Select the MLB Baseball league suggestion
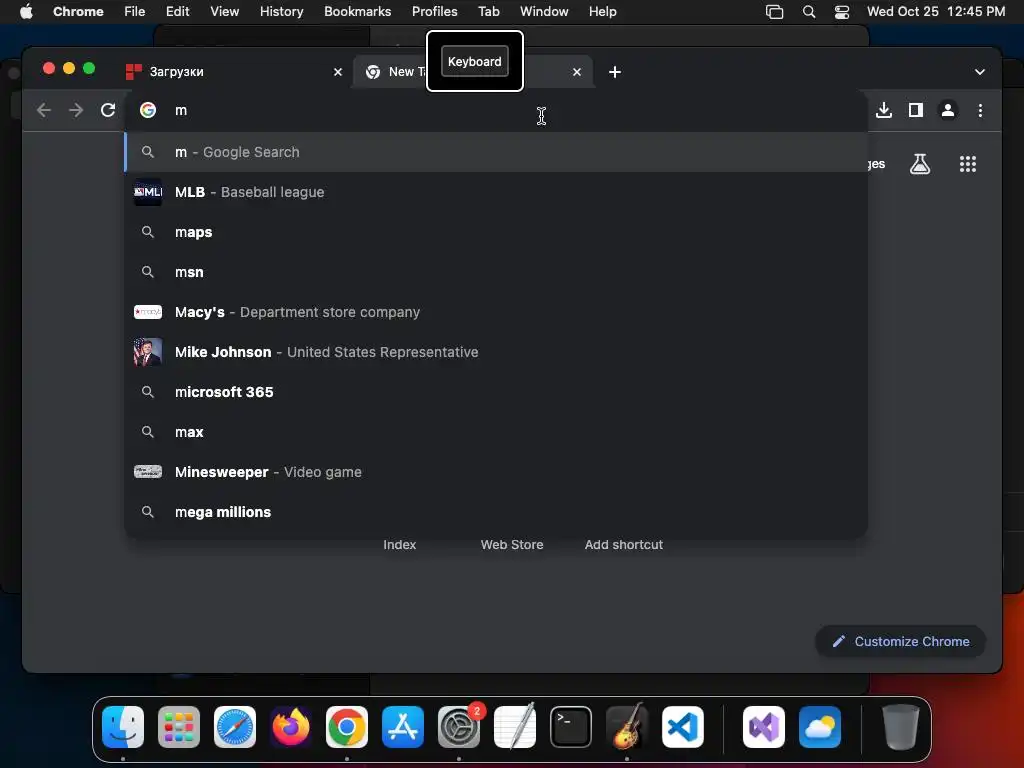1024x768 pixels. (496, 192)
